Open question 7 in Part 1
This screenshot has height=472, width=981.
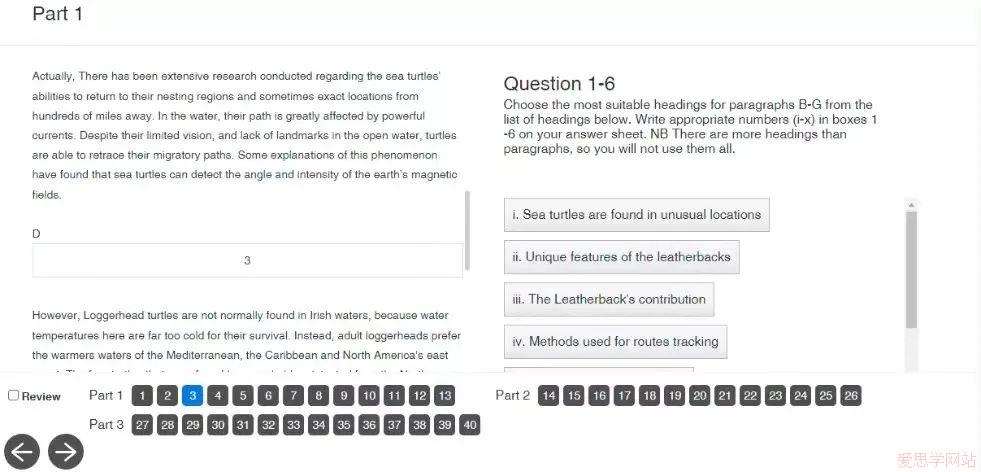point(293,396)
